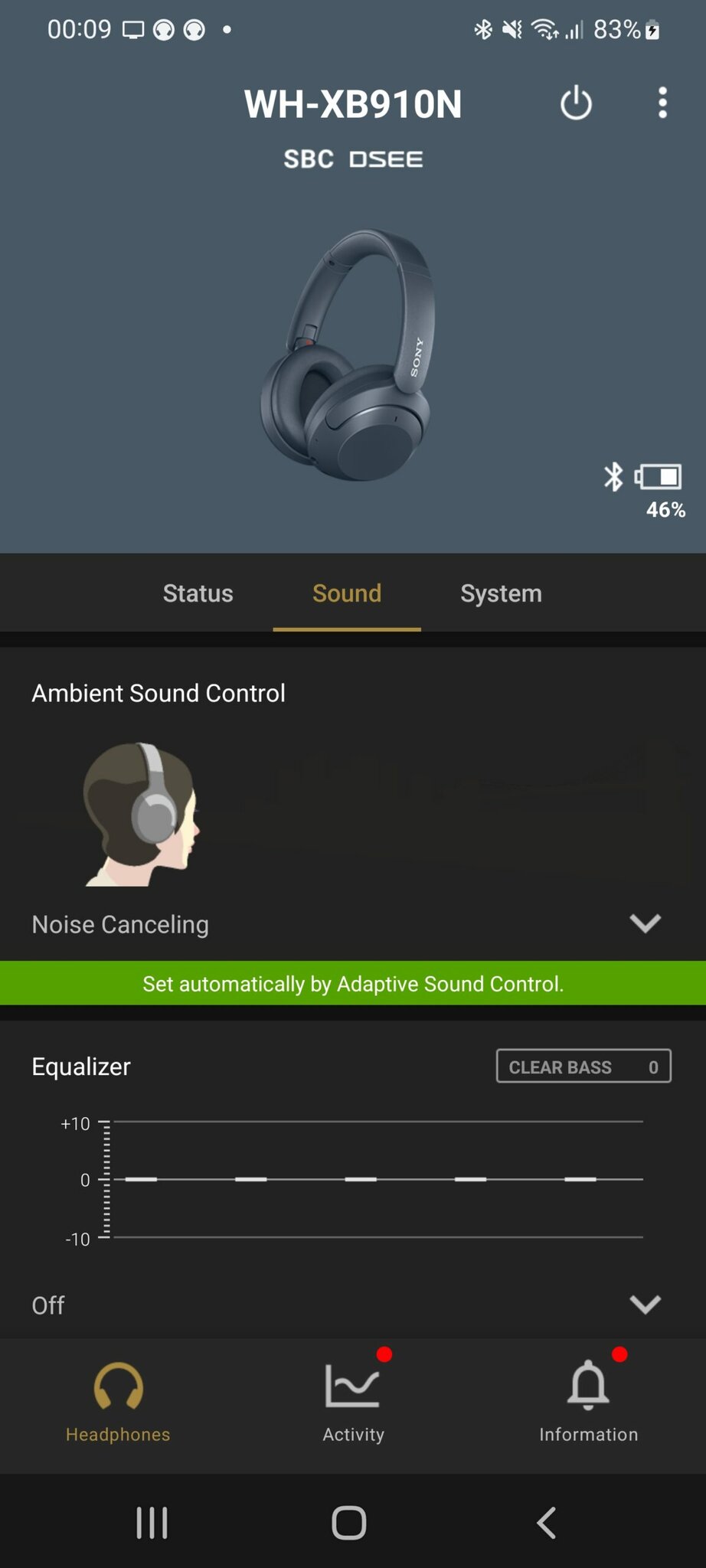Screen dimensions: 706x1568
Task: Open the Activity tab icon
Action: [352, 1385]
